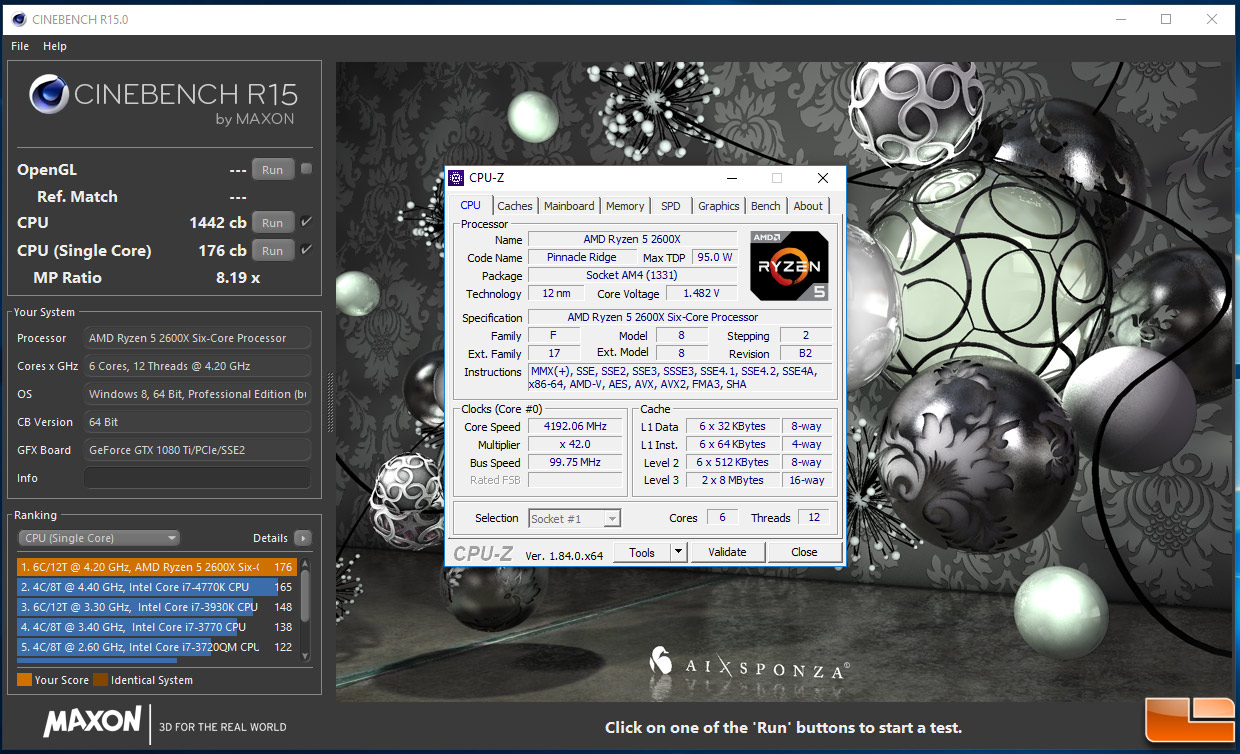Image resolution: width=1240 pixels, height=754 pixels.
Task: Toggle the OpenGL test checkbox
Action: coord(306,169)
